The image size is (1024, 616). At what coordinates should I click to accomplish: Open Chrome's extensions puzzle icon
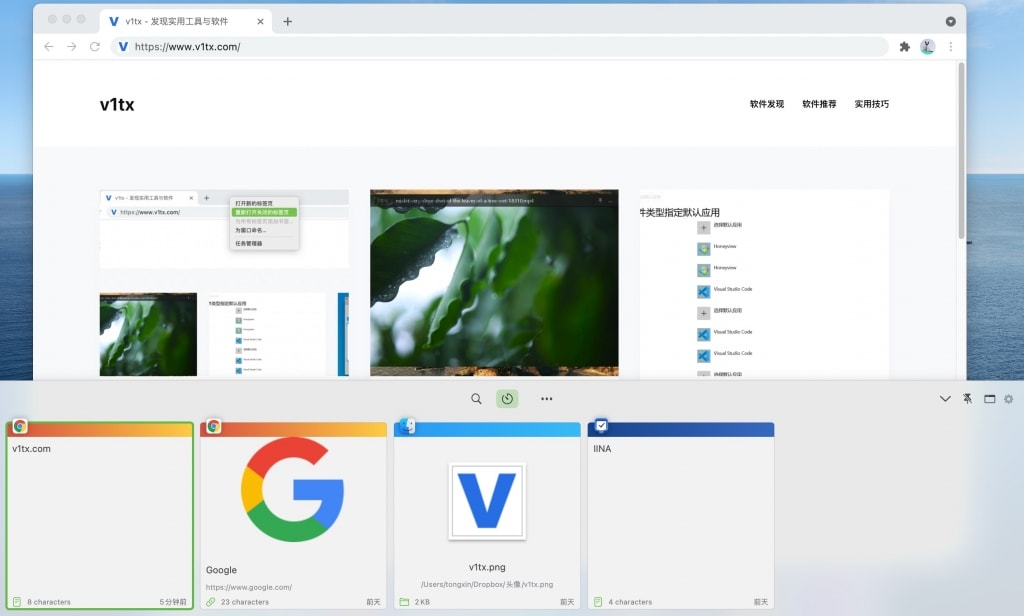coord(904,46)
